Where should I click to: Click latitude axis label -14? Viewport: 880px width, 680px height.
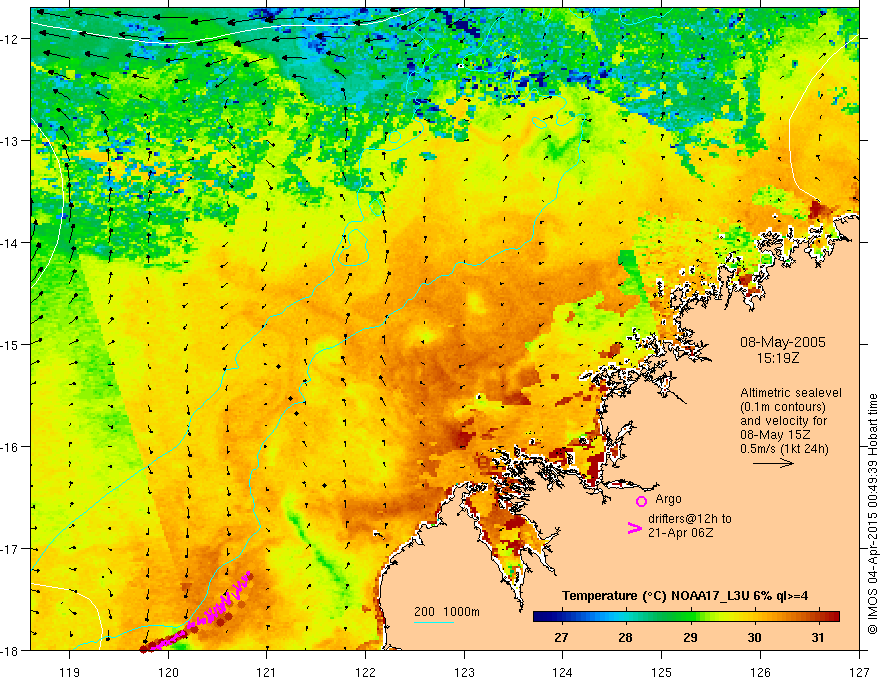11,243
